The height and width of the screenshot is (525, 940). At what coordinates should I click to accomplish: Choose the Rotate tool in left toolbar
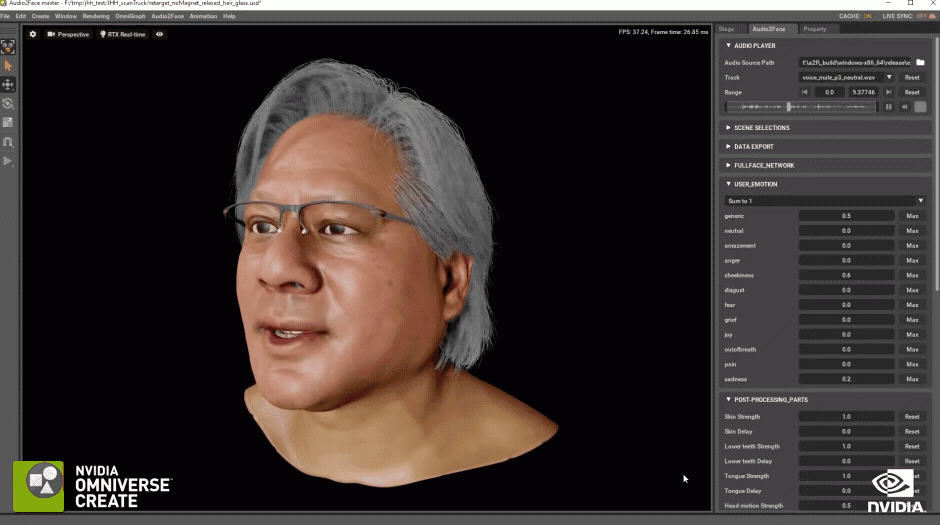tap(8, 104)
